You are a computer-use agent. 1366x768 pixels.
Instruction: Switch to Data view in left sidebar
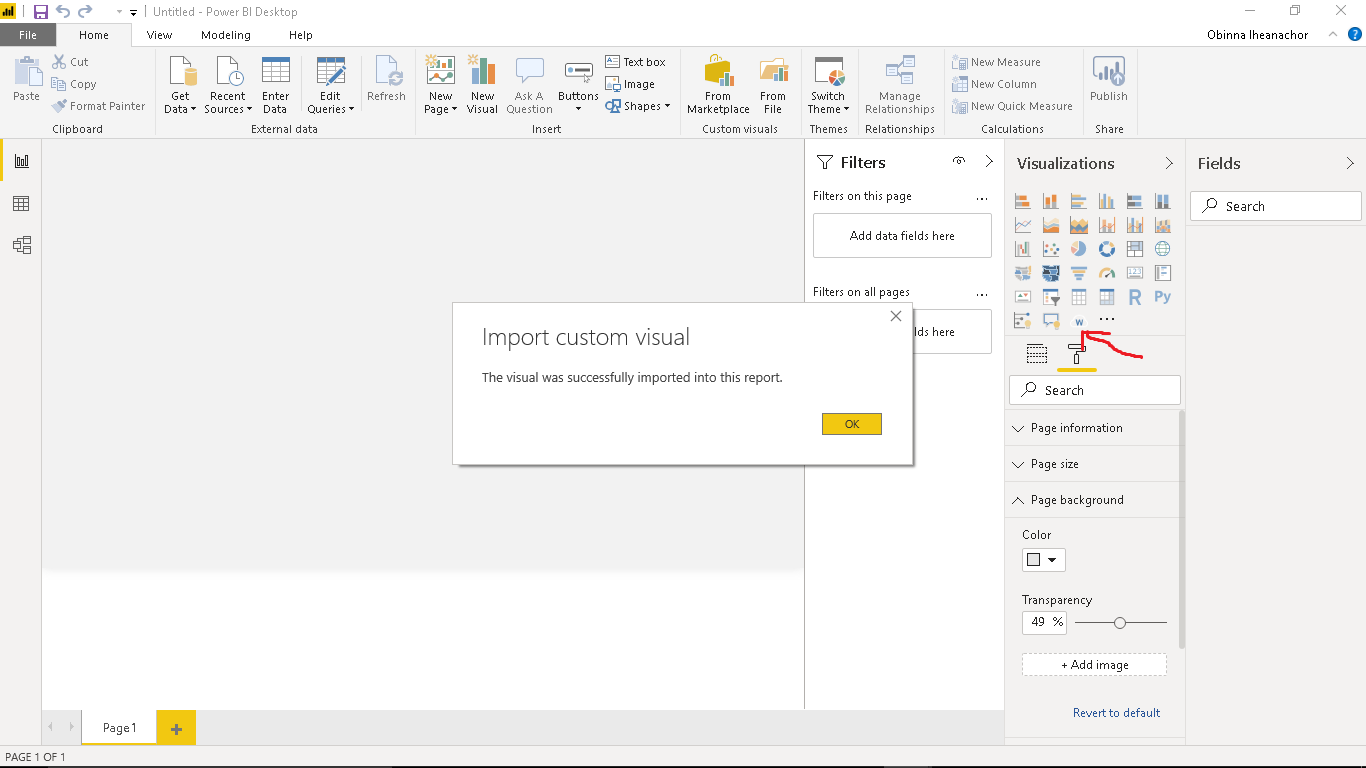pos(21,204)
